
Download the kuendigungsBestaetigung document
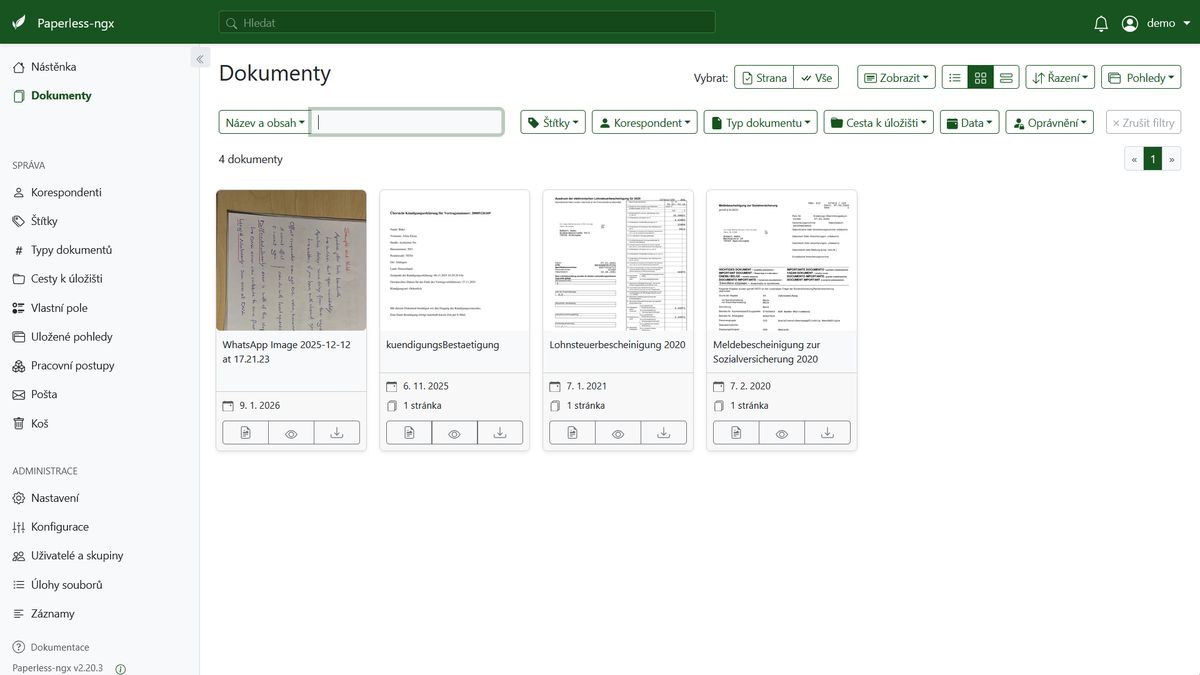(x=500, y=433)
